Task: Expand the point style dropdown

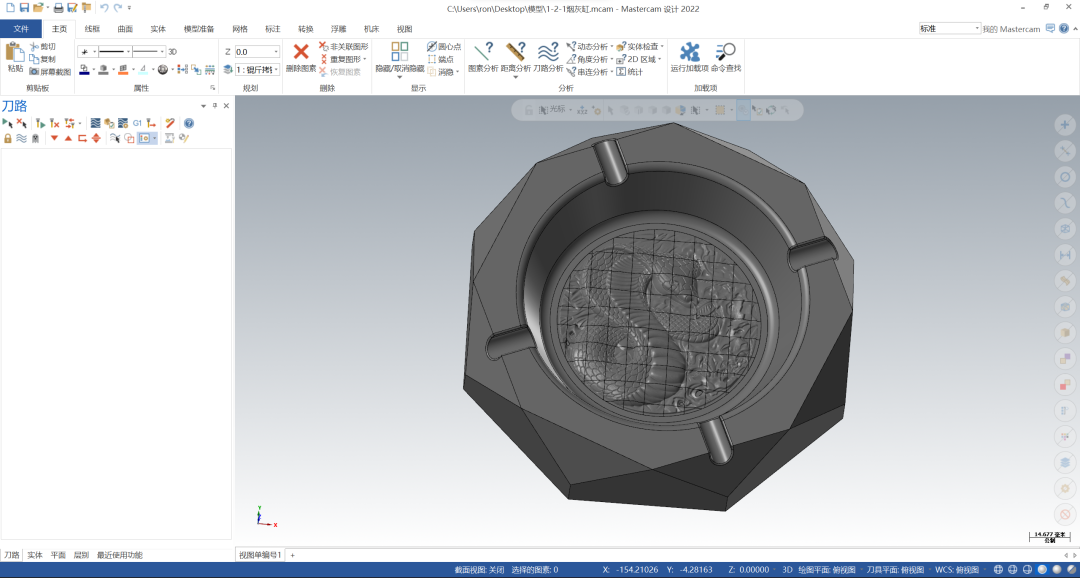Action: (x=94, y=52)
